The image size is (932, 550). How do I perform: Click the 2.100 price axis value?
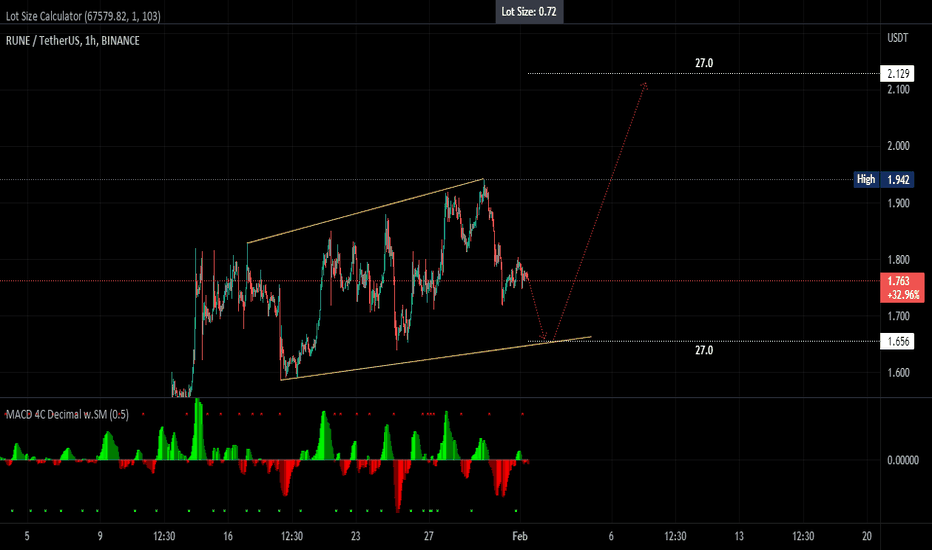point(898,90)
